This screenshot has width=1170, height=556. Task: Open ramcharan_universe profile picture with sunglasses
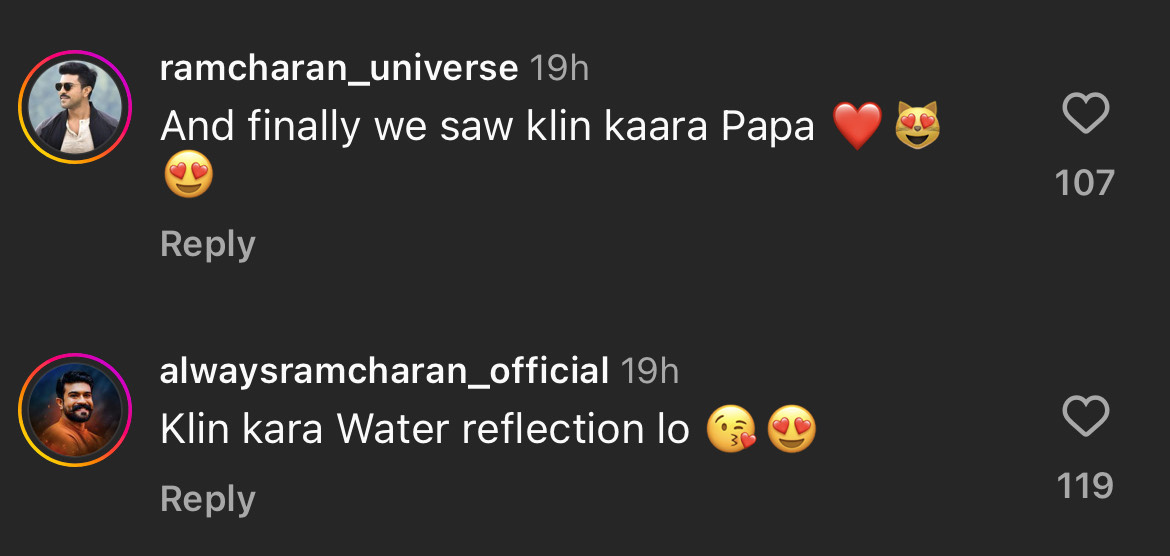(x=75, y=106)
